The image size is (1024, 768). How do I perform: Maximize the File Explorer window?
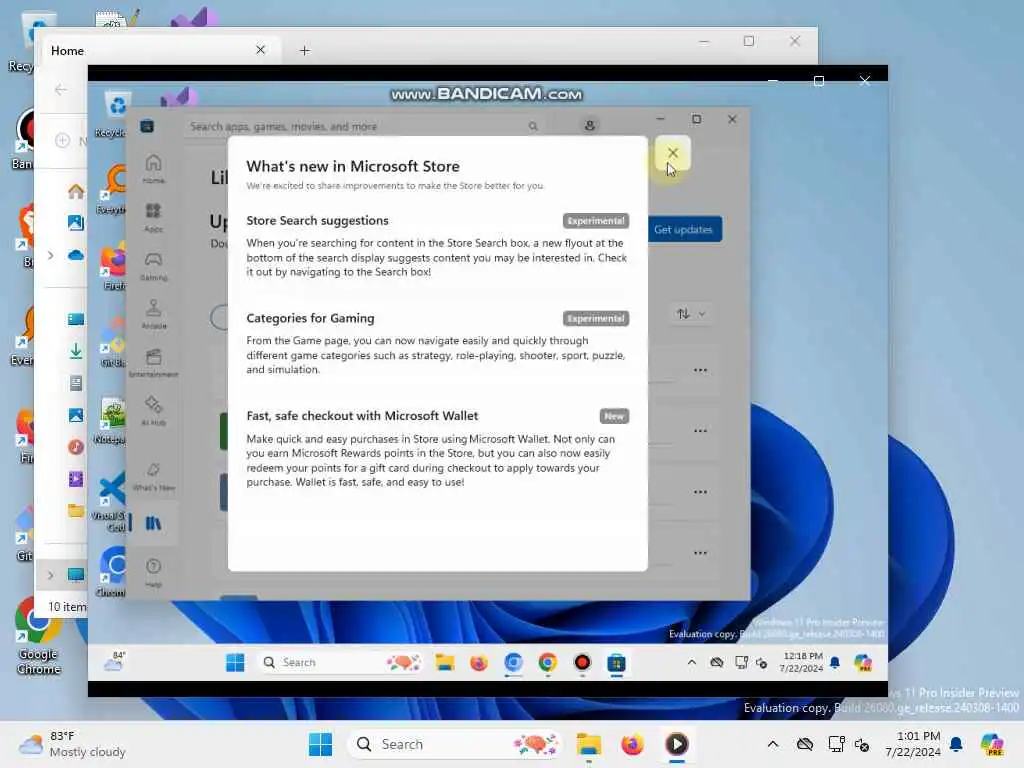(x=749, y=41)
